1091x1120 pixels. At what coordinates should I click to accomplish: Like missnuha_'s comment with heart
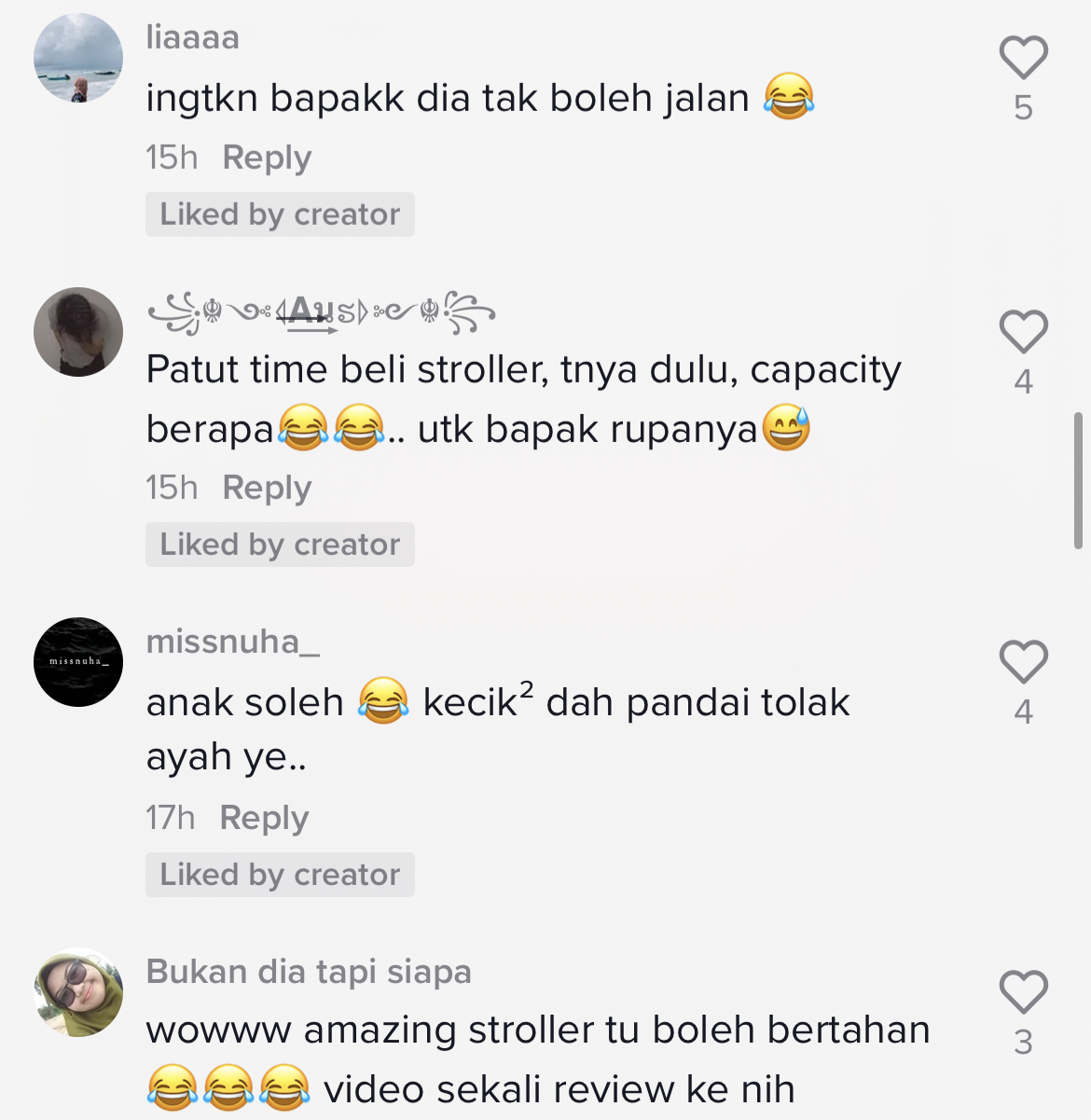coord(1024,662)
